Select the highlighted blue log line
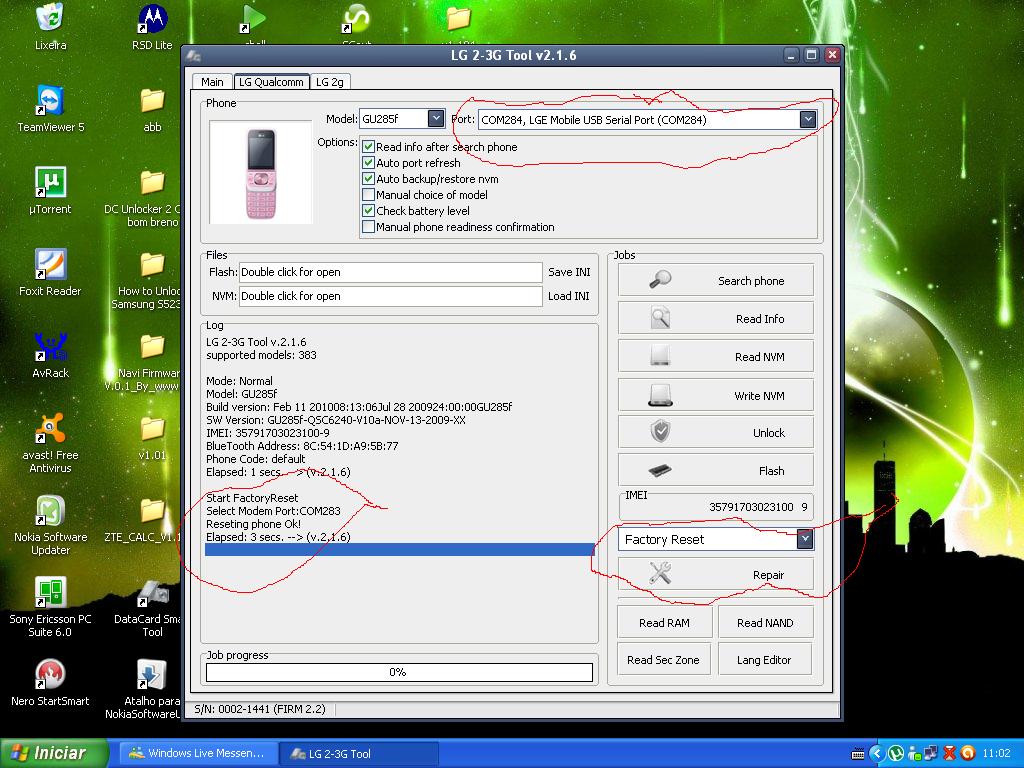The width and height of the screenshot is (1024, 768). [x=400, y=550]
